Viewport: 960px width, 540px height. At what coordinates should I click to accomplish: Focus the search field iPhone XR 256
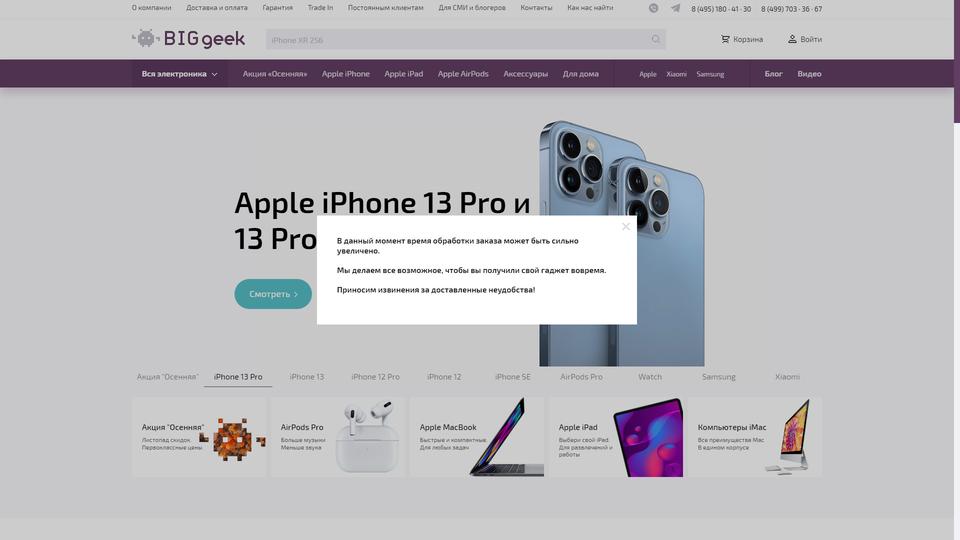click(x=457, y=40)
